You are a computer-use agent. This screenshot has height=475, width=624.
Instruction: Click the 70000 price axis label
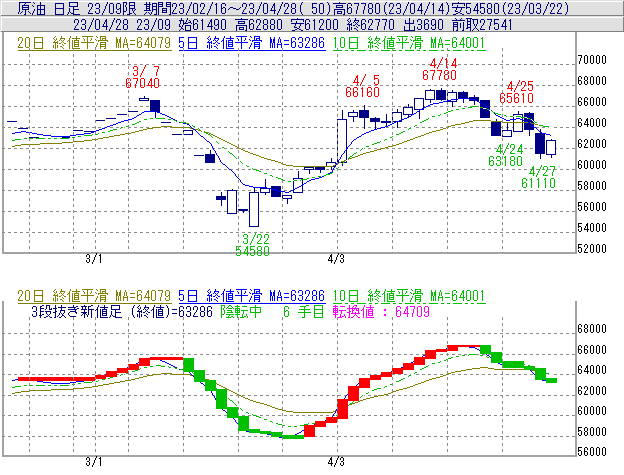click(592, 60)
